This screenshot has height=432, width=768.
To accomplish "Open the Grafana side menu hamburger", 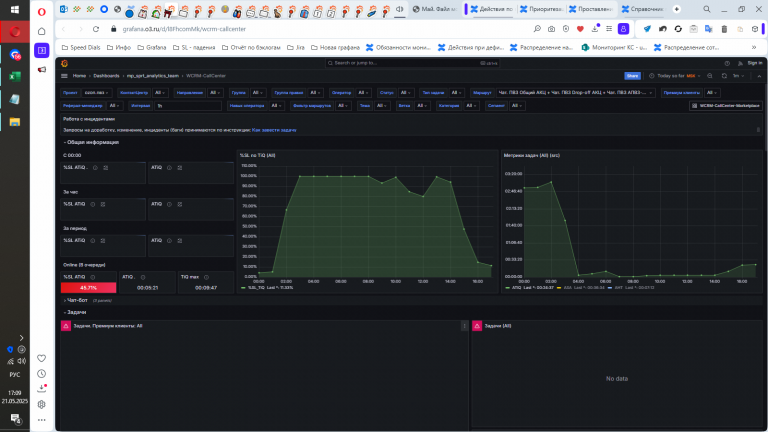I will pos(64,76).
